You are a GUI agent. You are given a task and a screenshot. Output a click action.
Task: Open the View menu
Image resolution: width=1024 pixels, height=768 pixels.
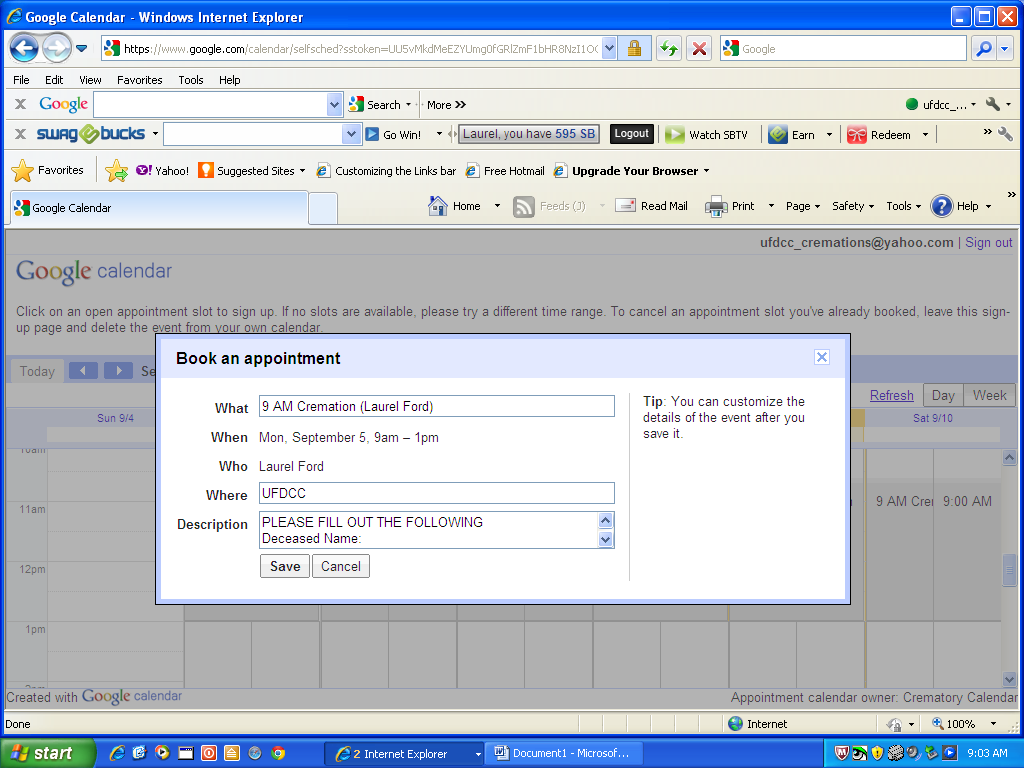coord(90,80)
